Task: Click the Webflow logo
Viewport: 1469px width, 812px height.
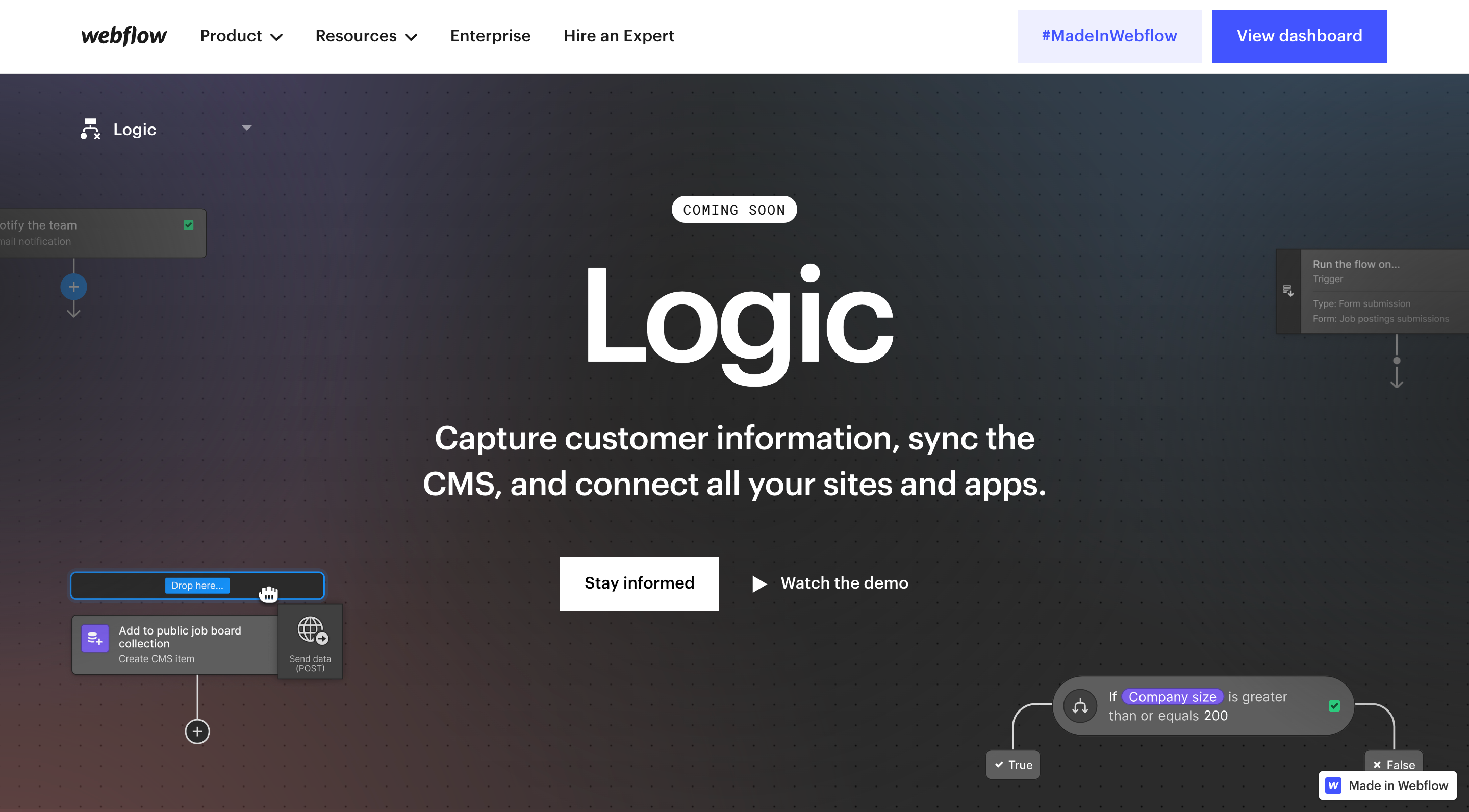Action: (x=124, y=36)
